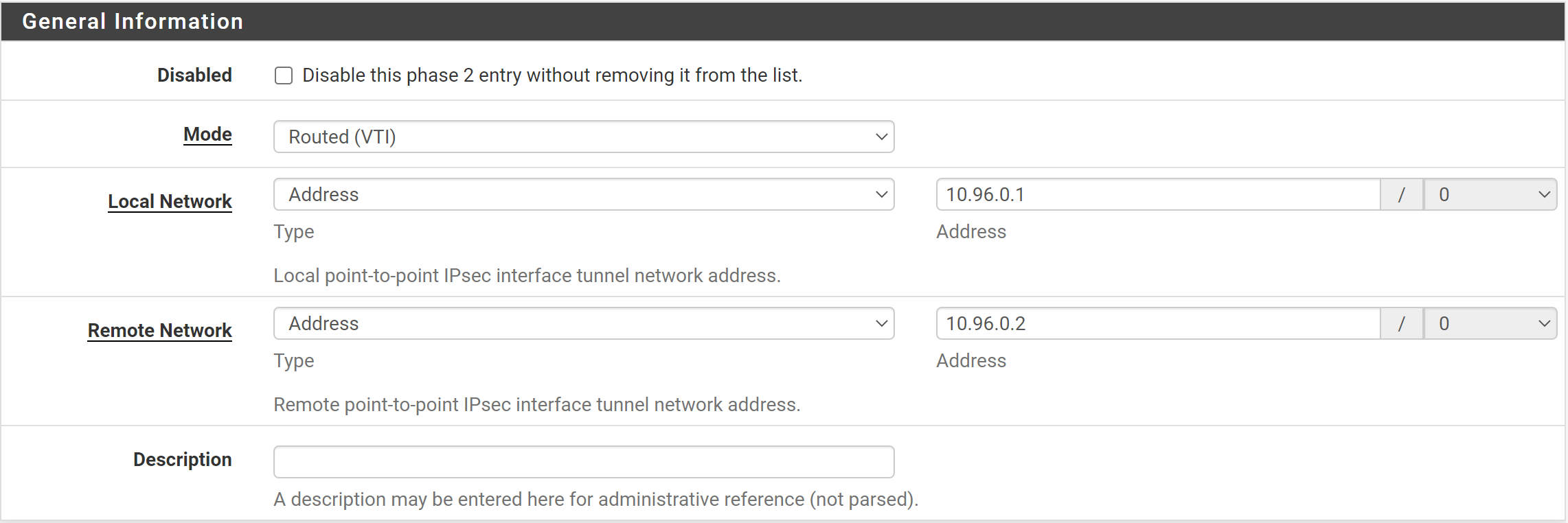Screen dimensions: 1568x523
Task: Click the Description row label
Action: (x=182, y=460)
